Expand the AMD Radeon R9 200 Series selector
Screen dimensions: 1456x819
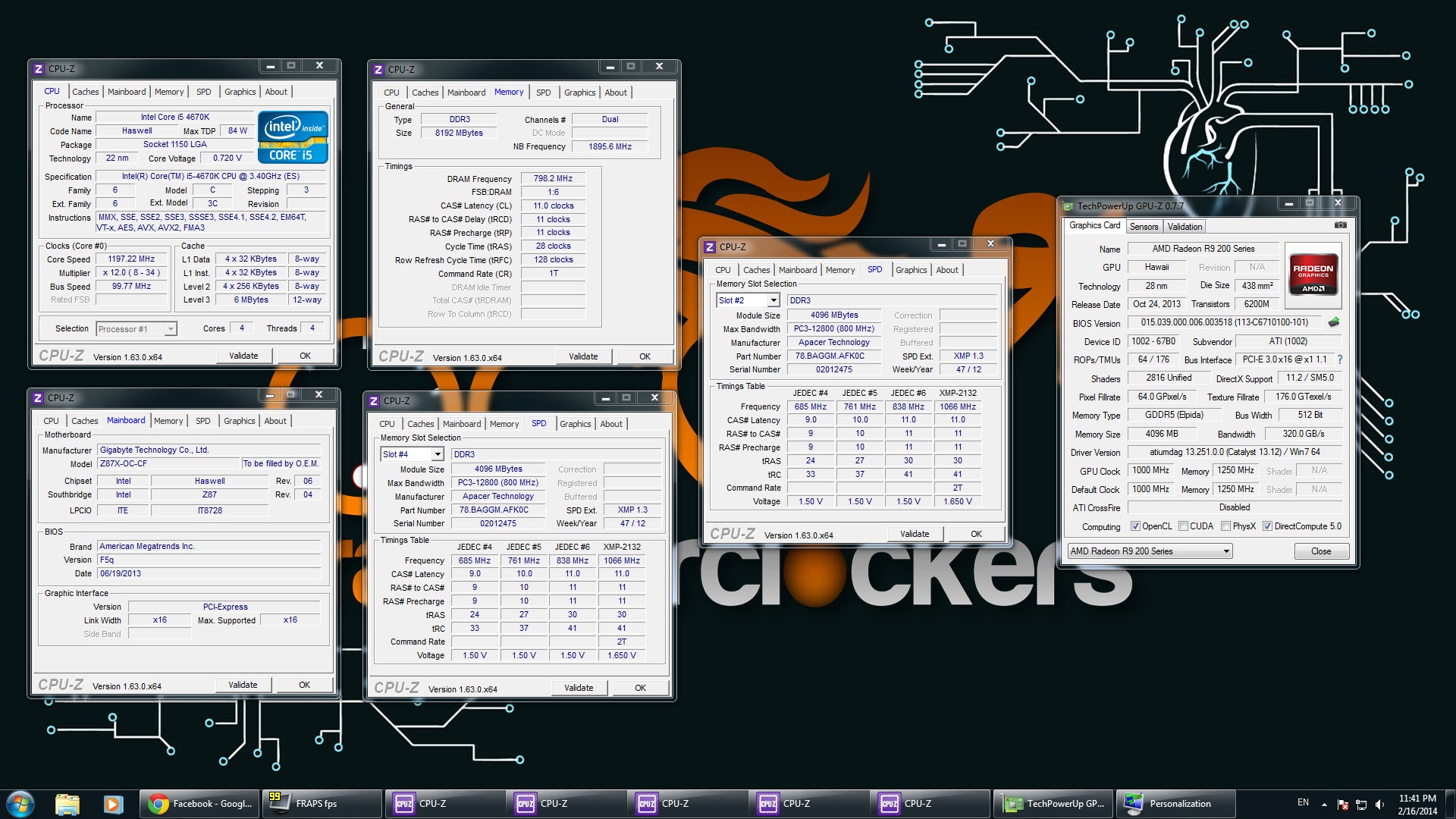tap(1225, 551)
